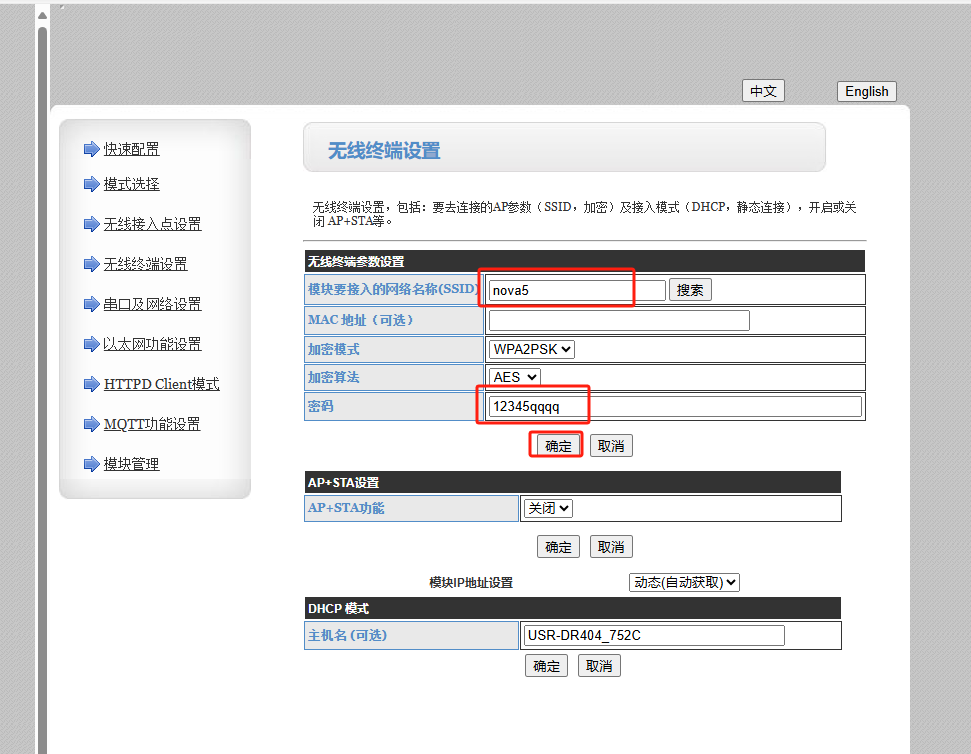
Task: Open the 加密模式 WPA2PSK dropdown
Action: click(x=531, y=349)
